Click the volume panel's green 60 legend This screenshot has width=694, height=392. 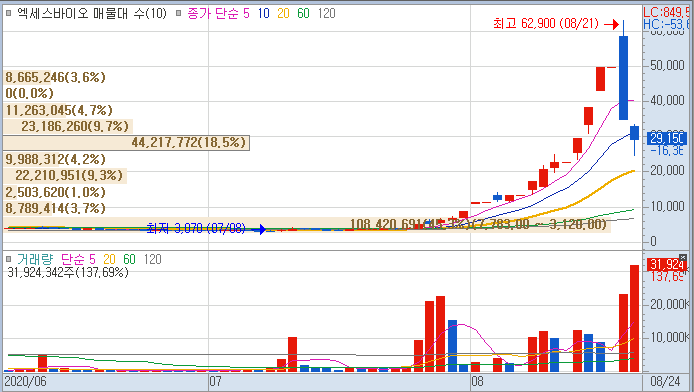tap(129, 259)
